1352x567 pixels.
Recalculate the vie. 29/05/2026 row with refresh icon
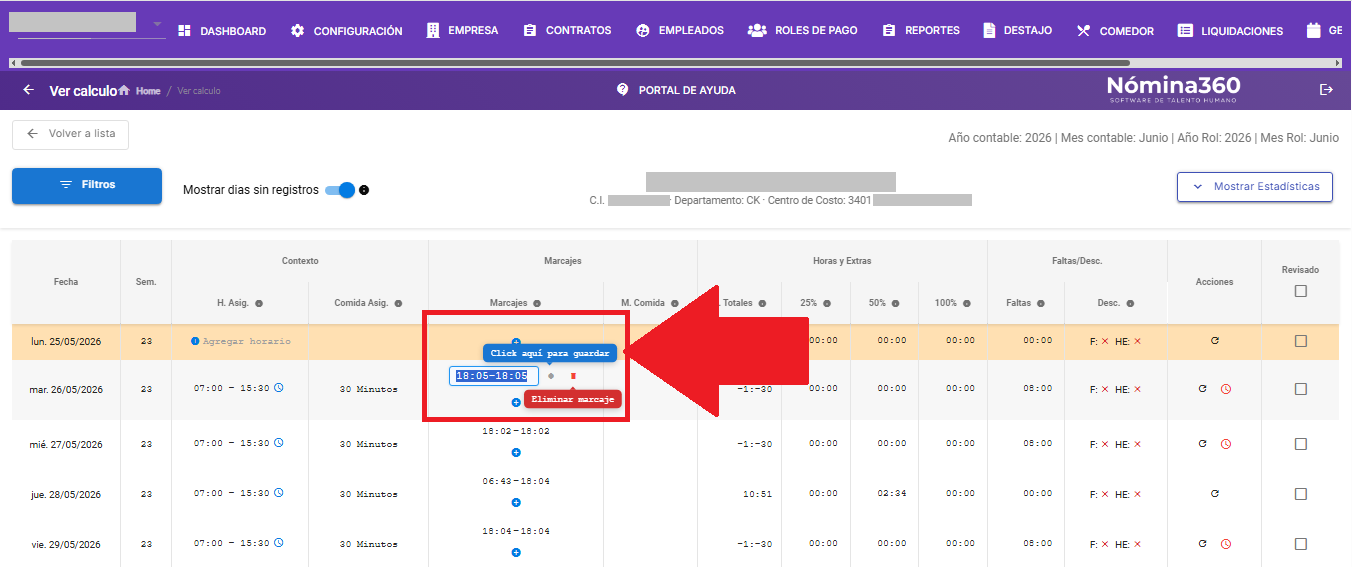click(x=1203, y=543)
